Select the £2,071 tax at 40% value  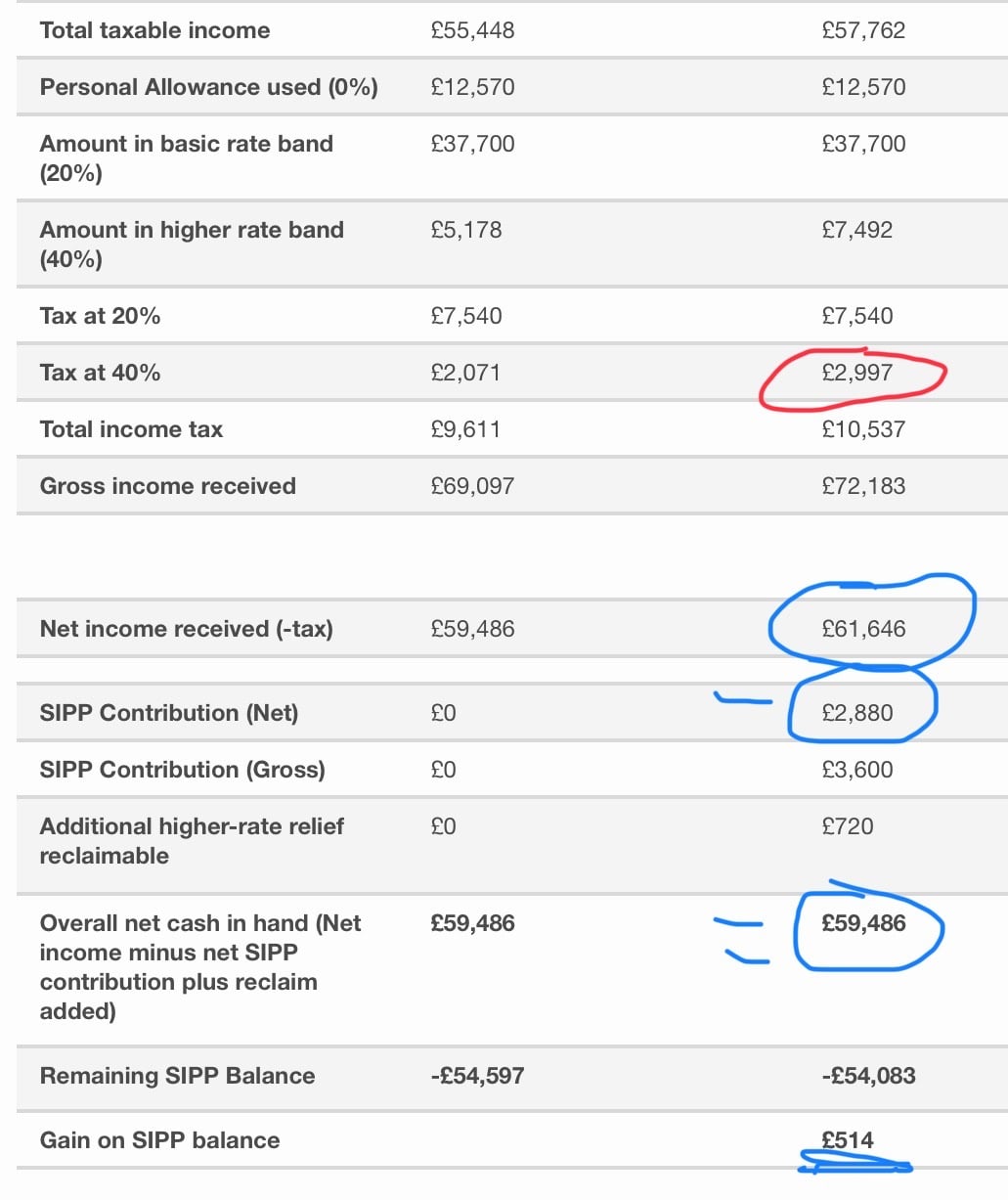(464, 373)
